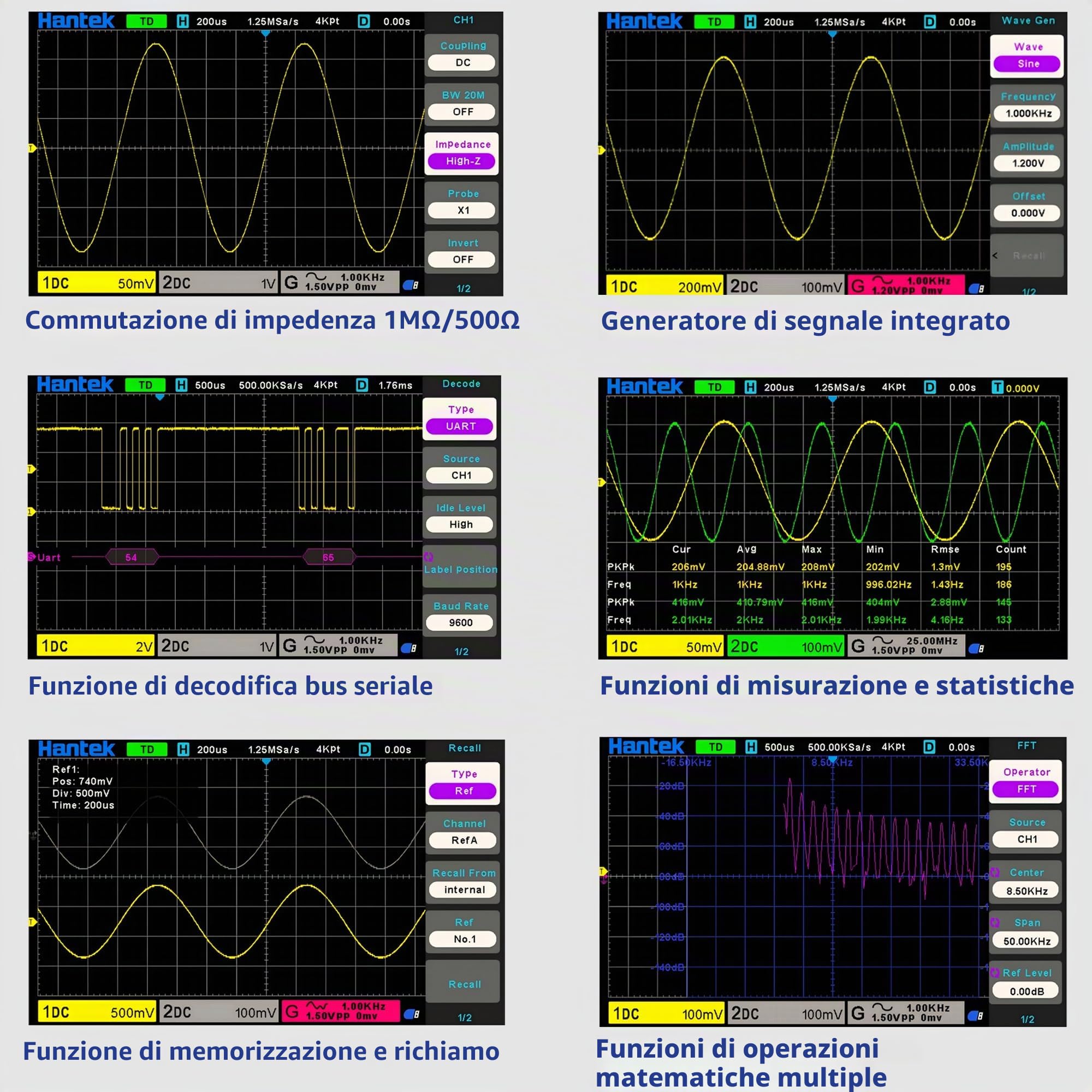Click the knob icon beside Label Position
The width and height of the screenshot is (1092, 1092).
(x=429, y=557)
